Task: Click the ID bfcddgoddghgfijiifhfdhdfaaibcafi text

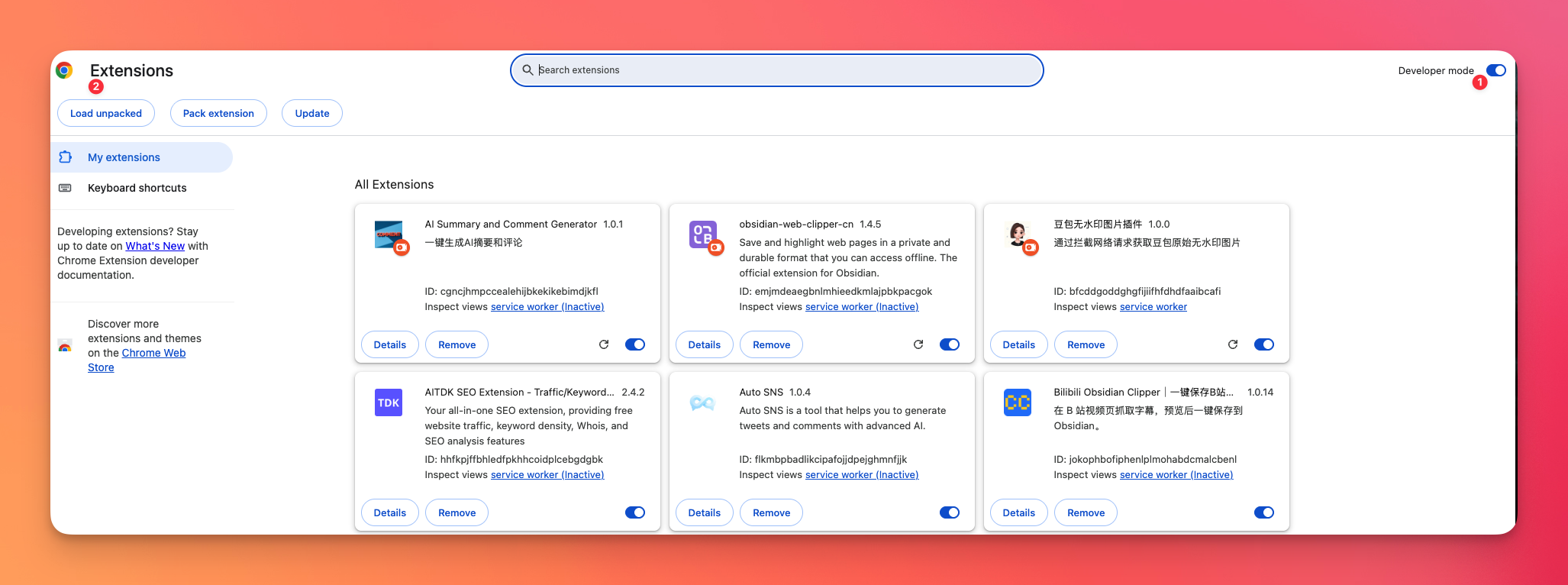Action: point(1137,292)
